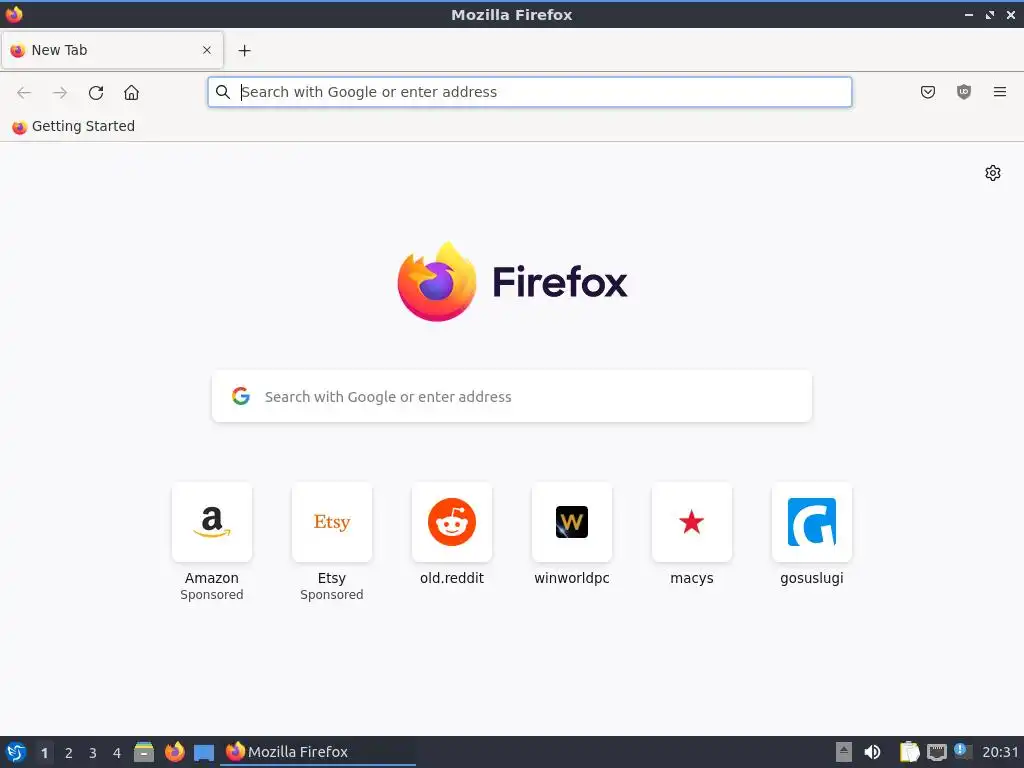Go back with the back arrow
Image resolution: width=1024 pixels, height=768 pixels.
pyautogui.click(x=24, y=93)
